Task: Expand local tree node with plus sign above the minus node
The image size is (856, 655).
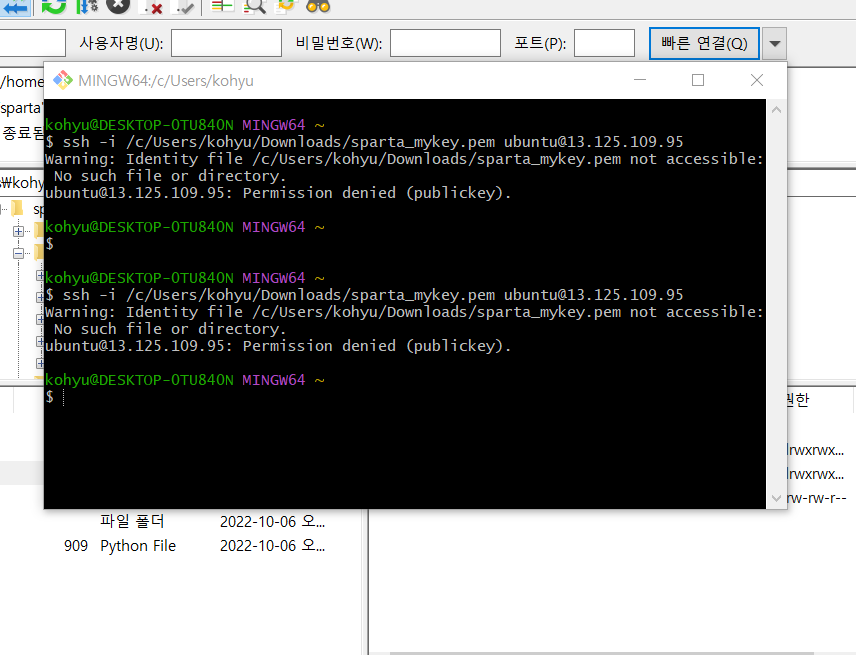Action: 19,231
